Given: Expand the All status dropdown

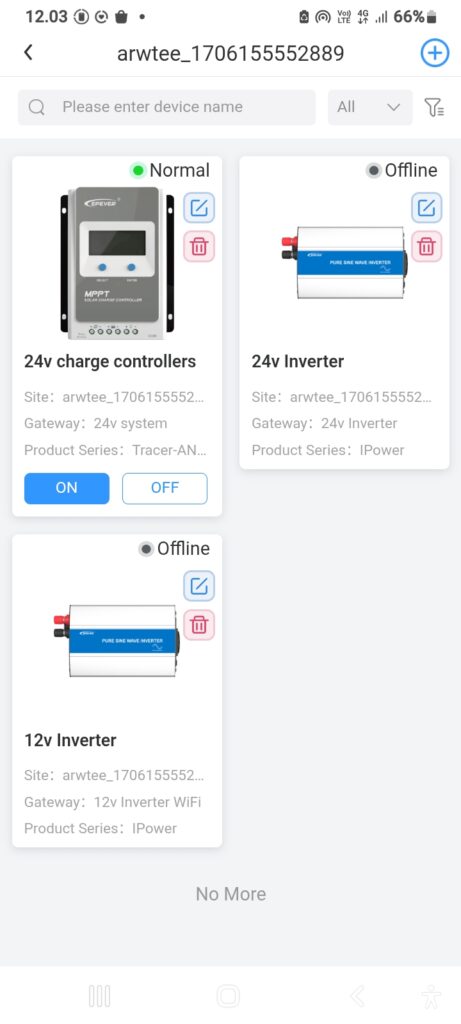Looking at the screenshot, I should pos(370,107).
